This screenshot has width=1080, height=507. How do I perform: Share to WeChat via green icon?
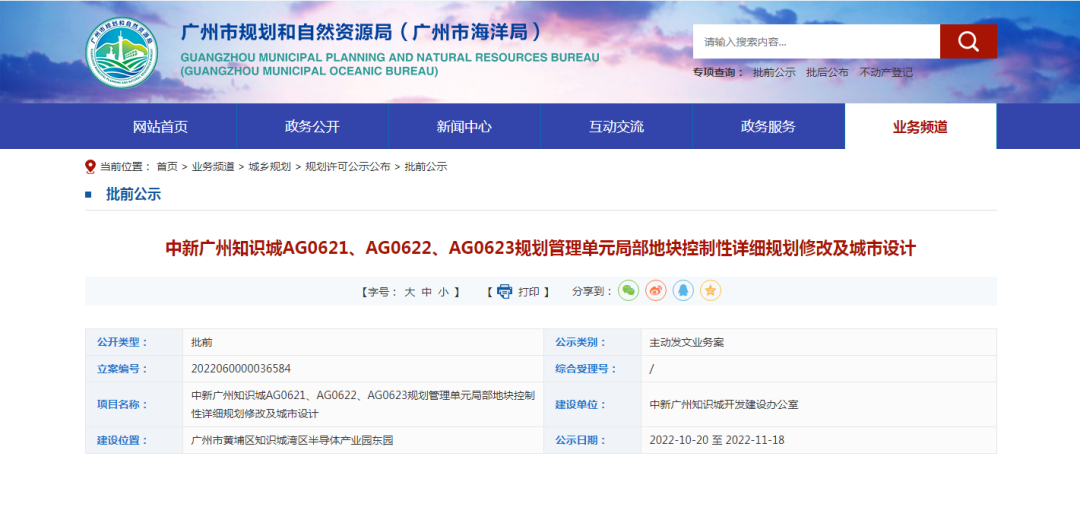coord(628,291)
